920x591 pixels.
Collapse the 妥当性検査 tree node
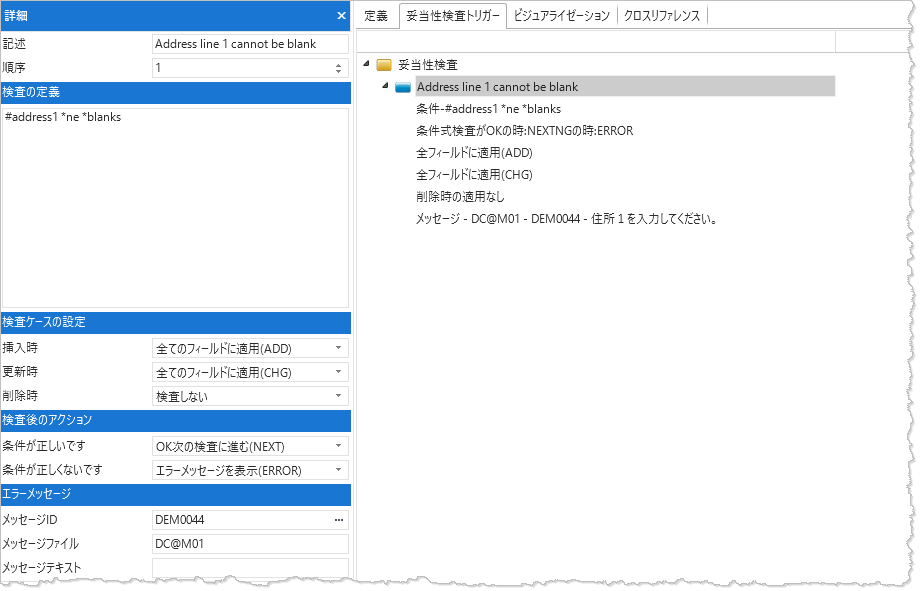click(366, 63)
